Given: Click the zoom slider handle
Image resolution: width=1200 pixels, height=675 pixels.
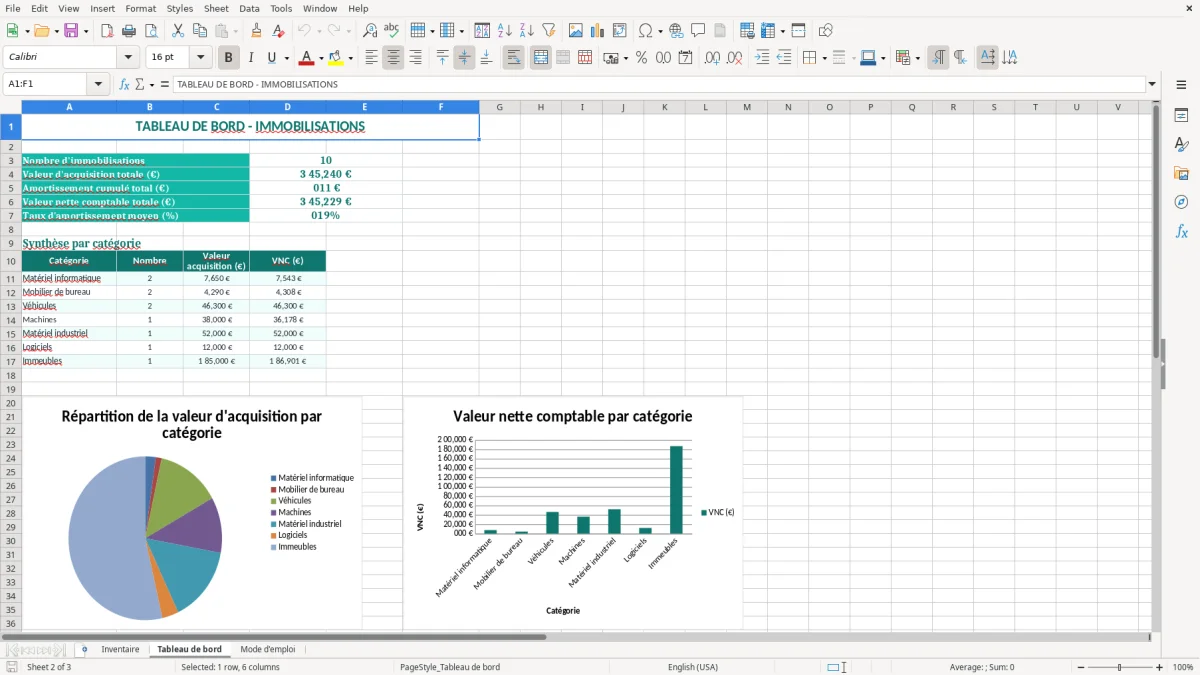Looking at the screenshot, I should point(1120,667).
